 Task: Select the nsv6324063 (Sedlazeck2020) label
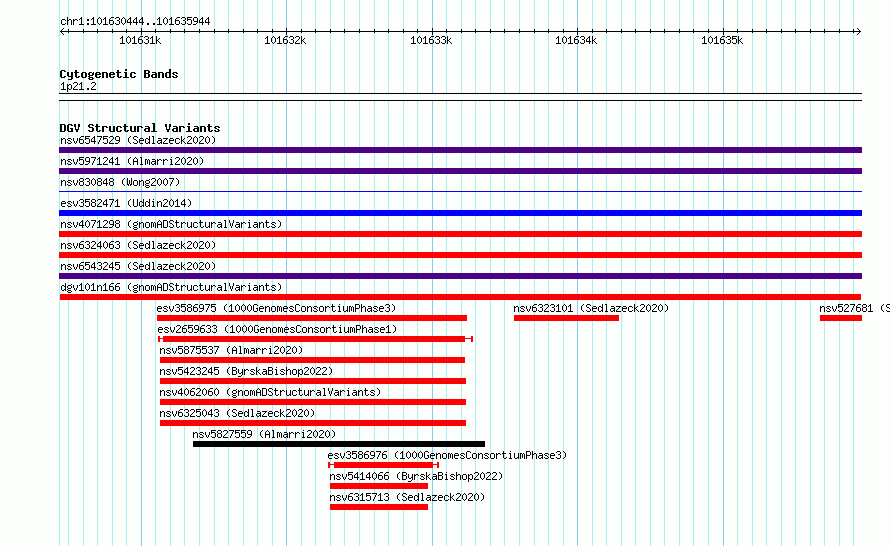tap(138, 245)
